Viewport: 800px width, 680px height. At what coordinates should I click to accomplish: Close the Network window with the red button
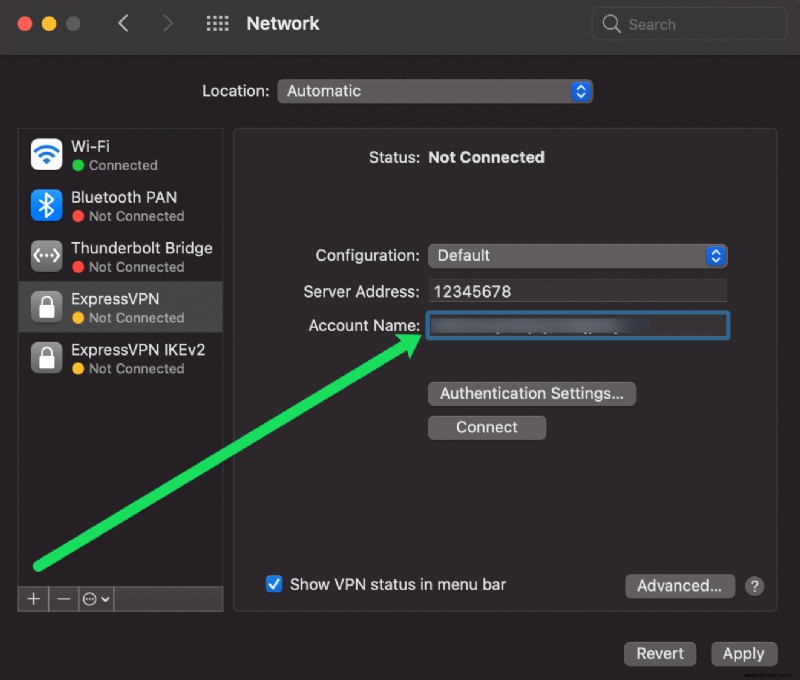coord(25,23)
